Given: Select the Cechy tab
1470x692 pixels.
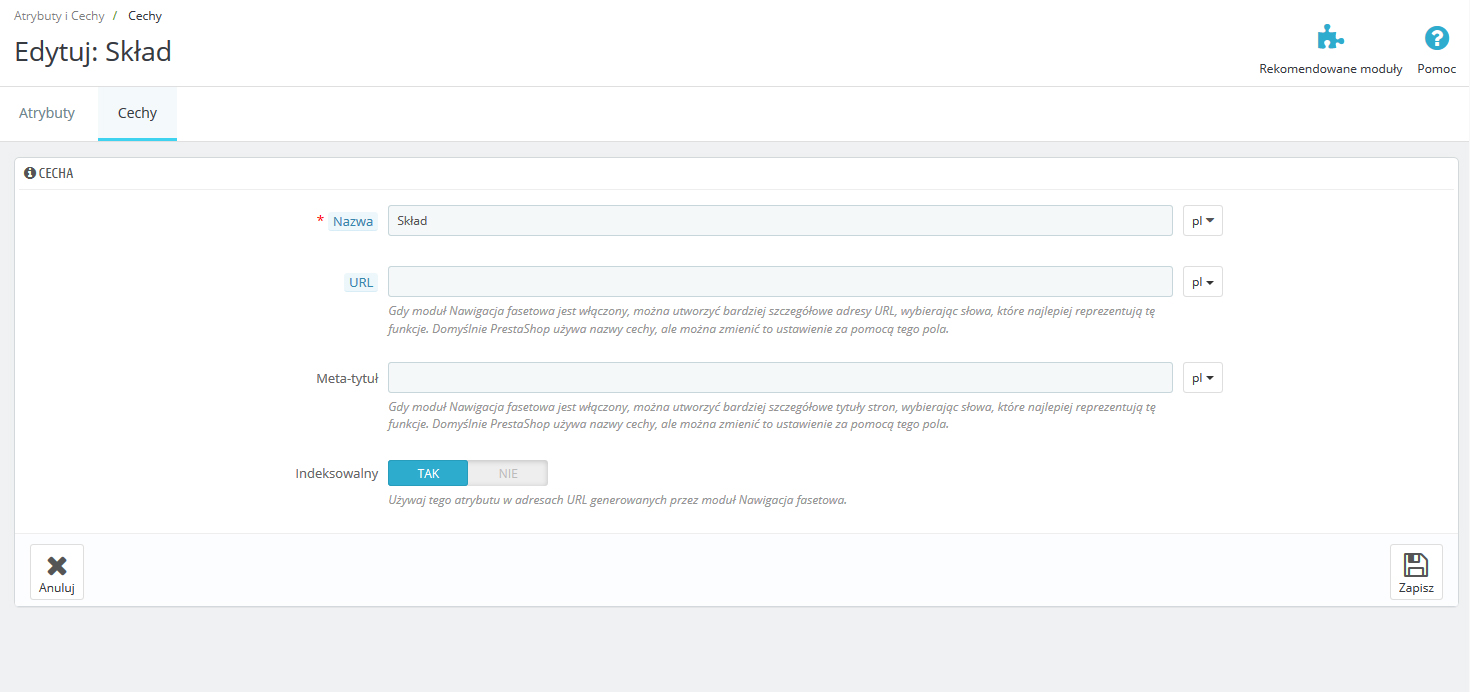Looking at the screenshot, I should (137, 113).
